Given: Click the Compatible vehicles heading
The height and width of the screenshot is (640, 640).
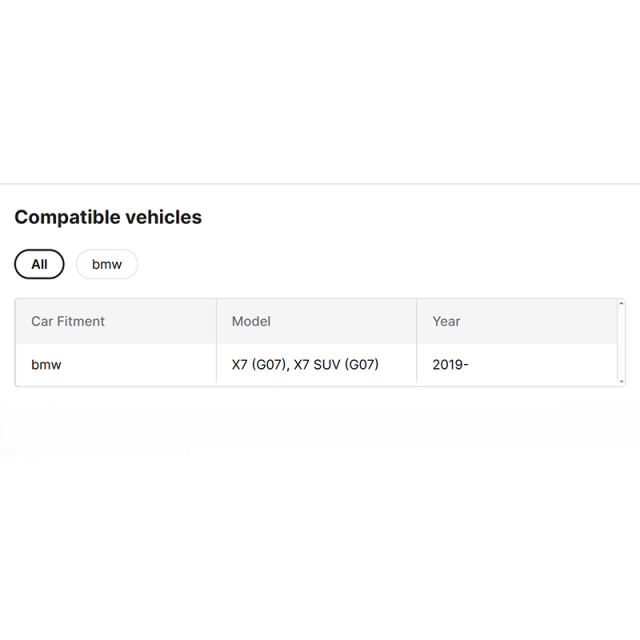Looking at the screenshot, I should [108, 217].
